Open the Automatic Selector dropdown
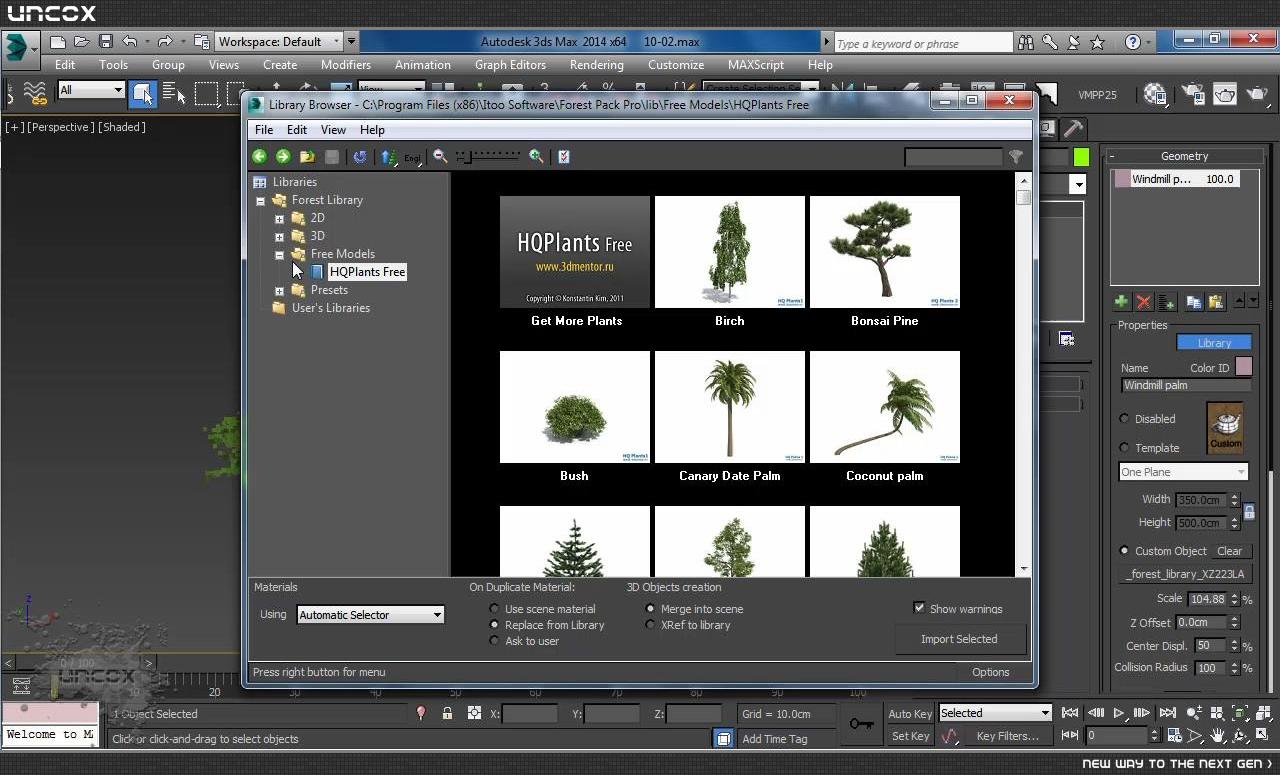The height and width of the screenshot is (775, 1280). [x=370, y=615]
